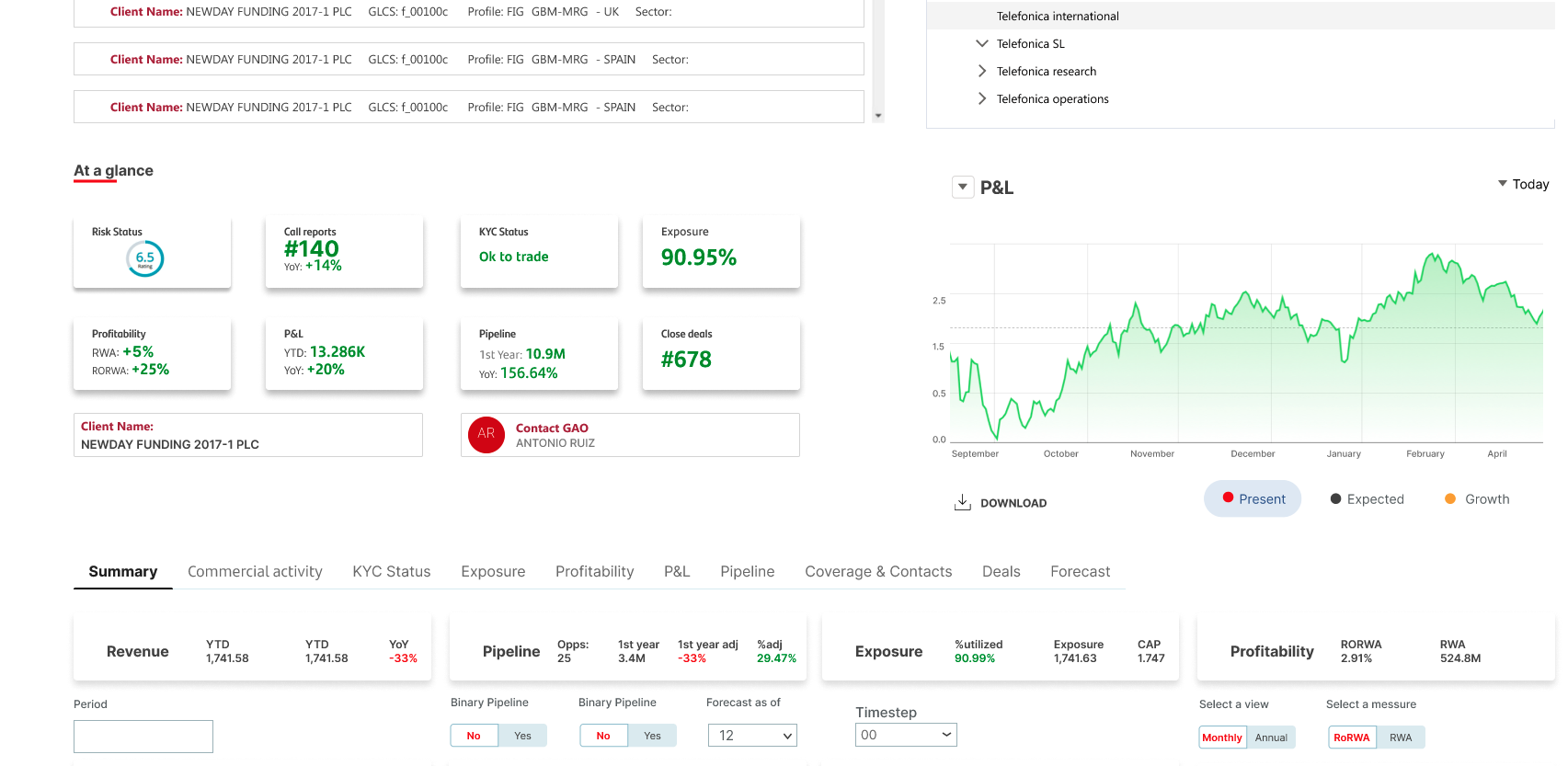
Task: Choose the Monthly view option
Action: coord(1222,737)
